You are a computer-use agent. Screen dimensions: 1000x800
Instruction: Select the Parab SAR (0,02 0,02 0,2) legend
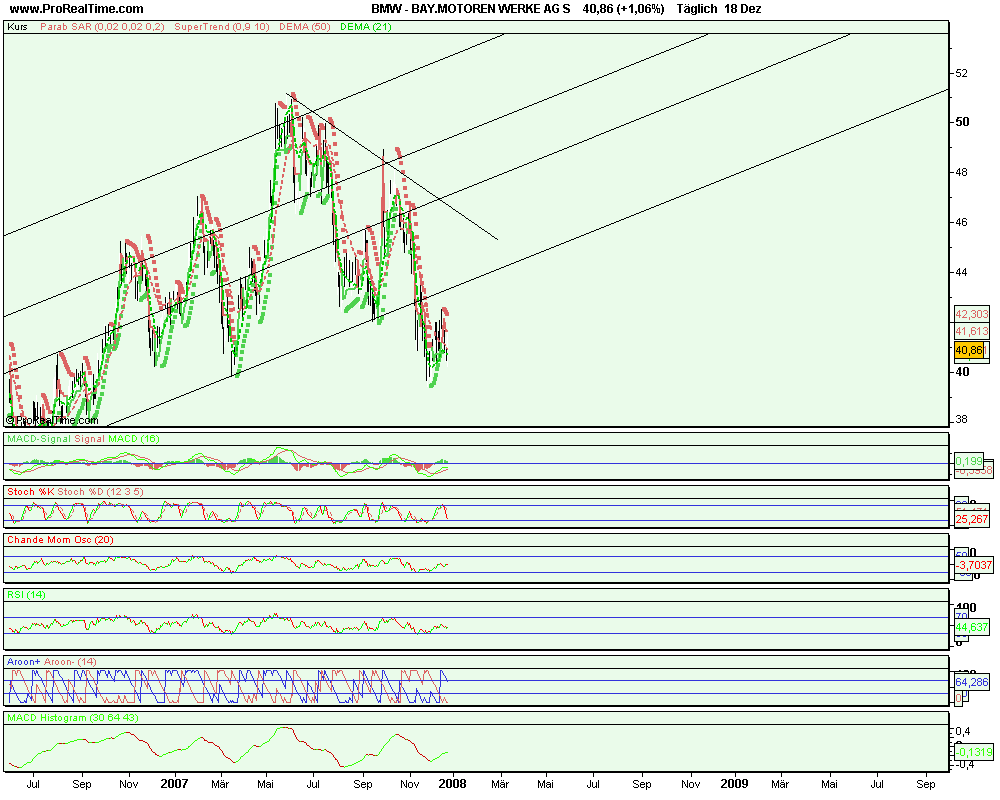point(102,27)
